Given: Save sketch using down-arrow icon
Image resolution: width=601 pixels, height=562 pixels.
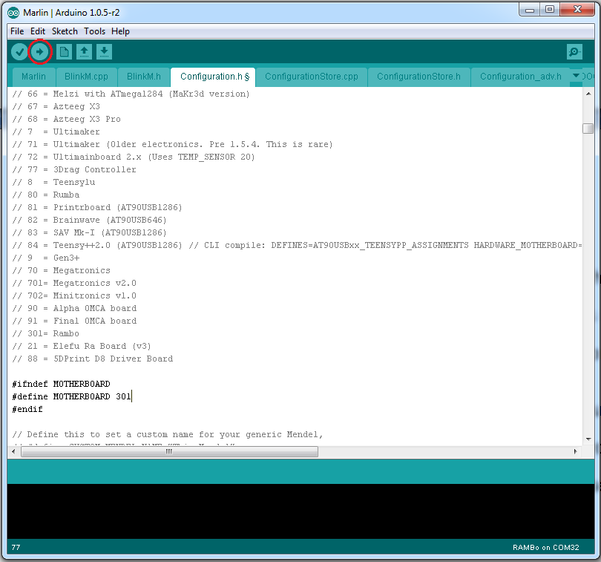Looking at the screenshot, I should coord(104,51).
